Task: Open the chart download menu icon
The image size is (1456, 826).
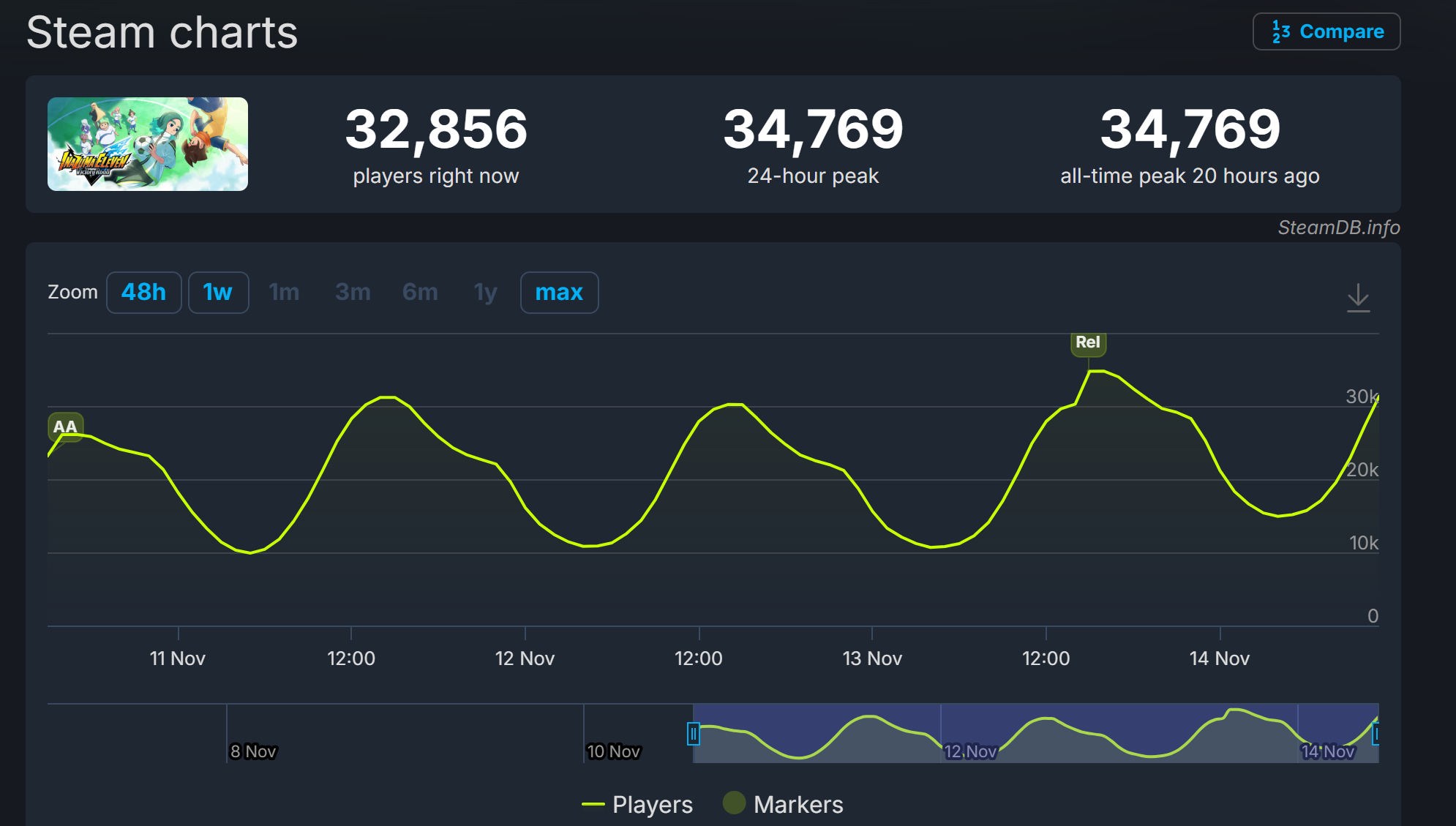Action: point(1358,298)
